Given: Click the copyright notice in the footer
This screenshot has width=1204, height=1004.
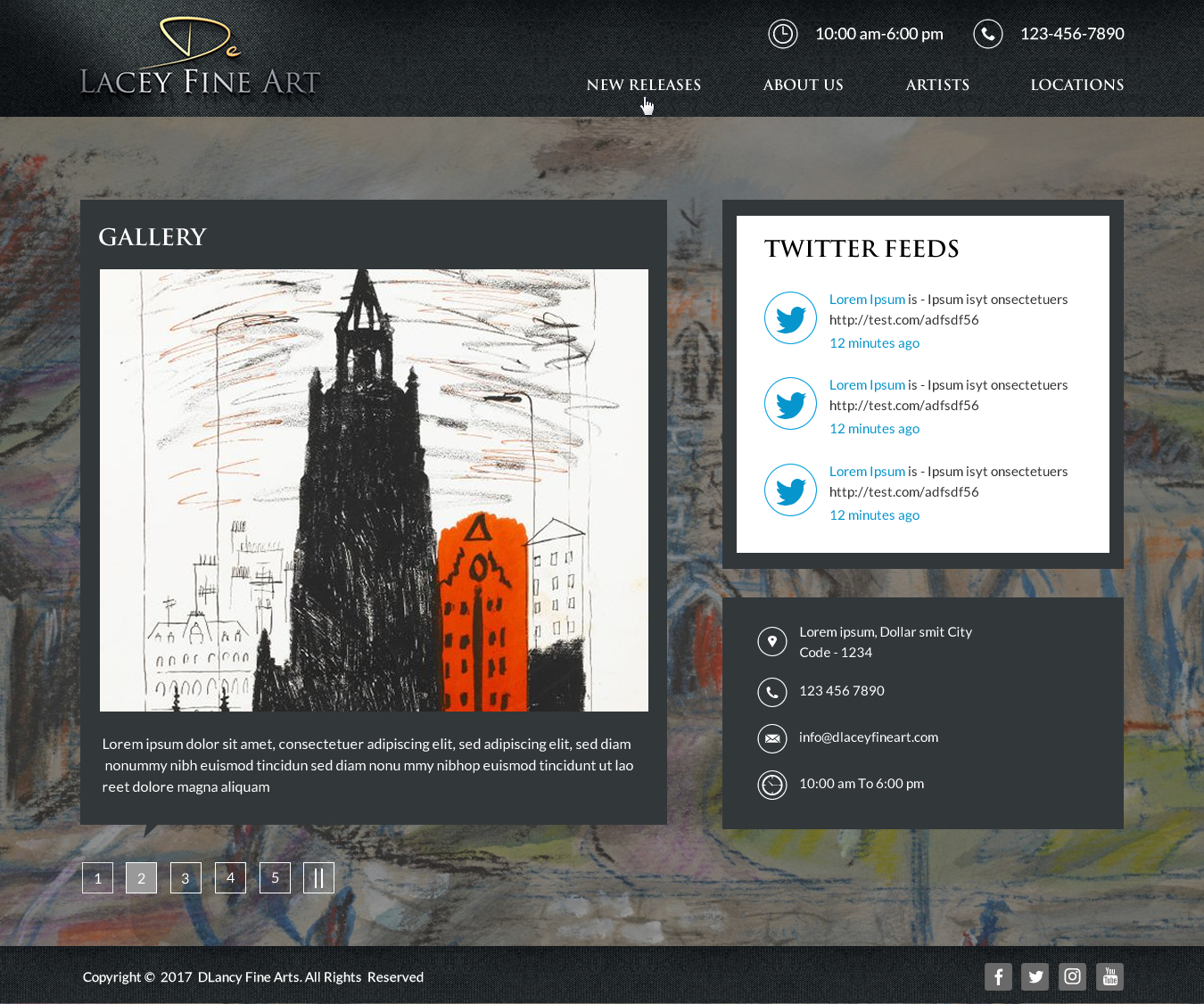Looking at the screenshot, I should (253, 977).
